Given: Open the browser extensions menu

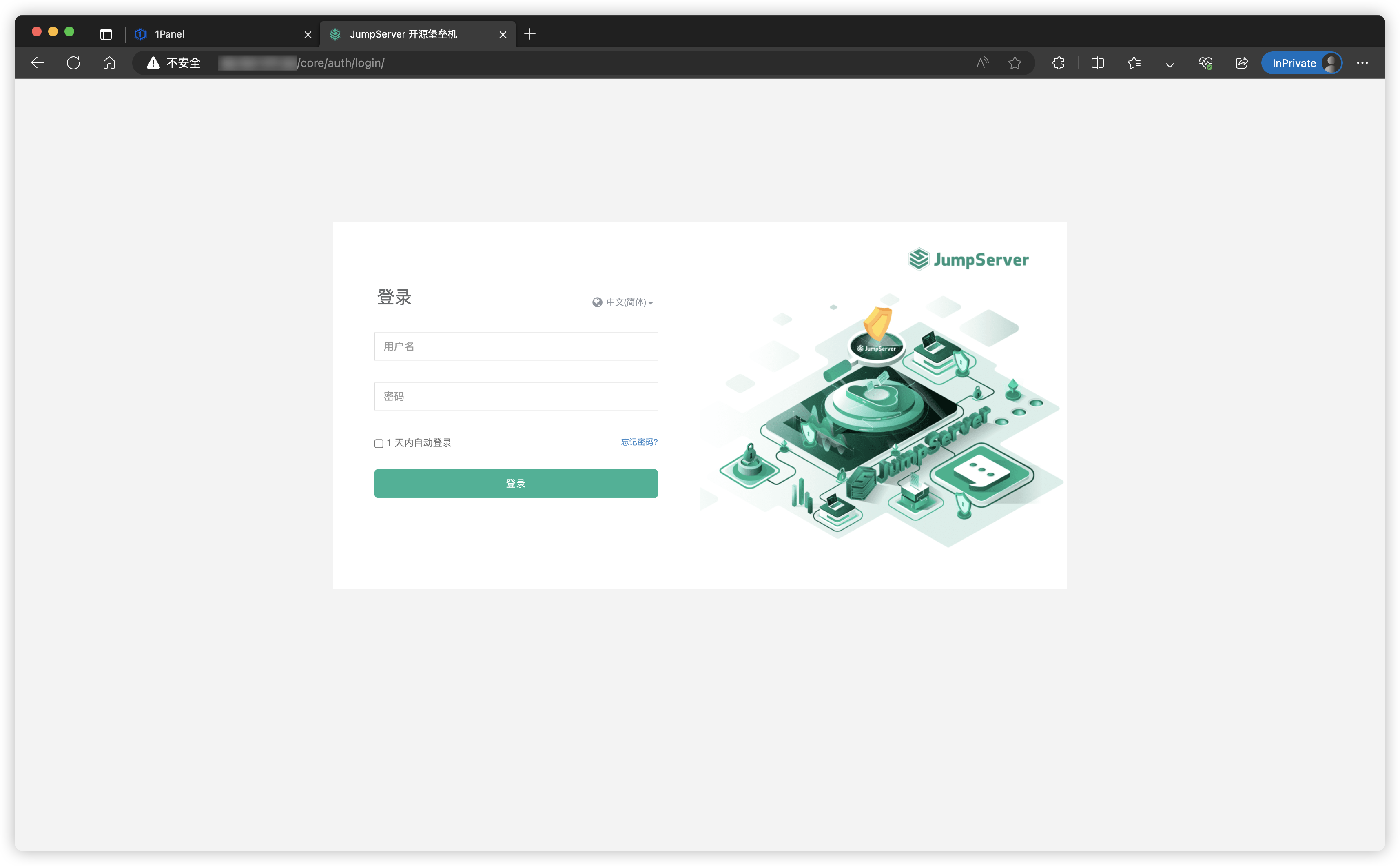Looking at the screenshot, I should (x=1058, y=63).
